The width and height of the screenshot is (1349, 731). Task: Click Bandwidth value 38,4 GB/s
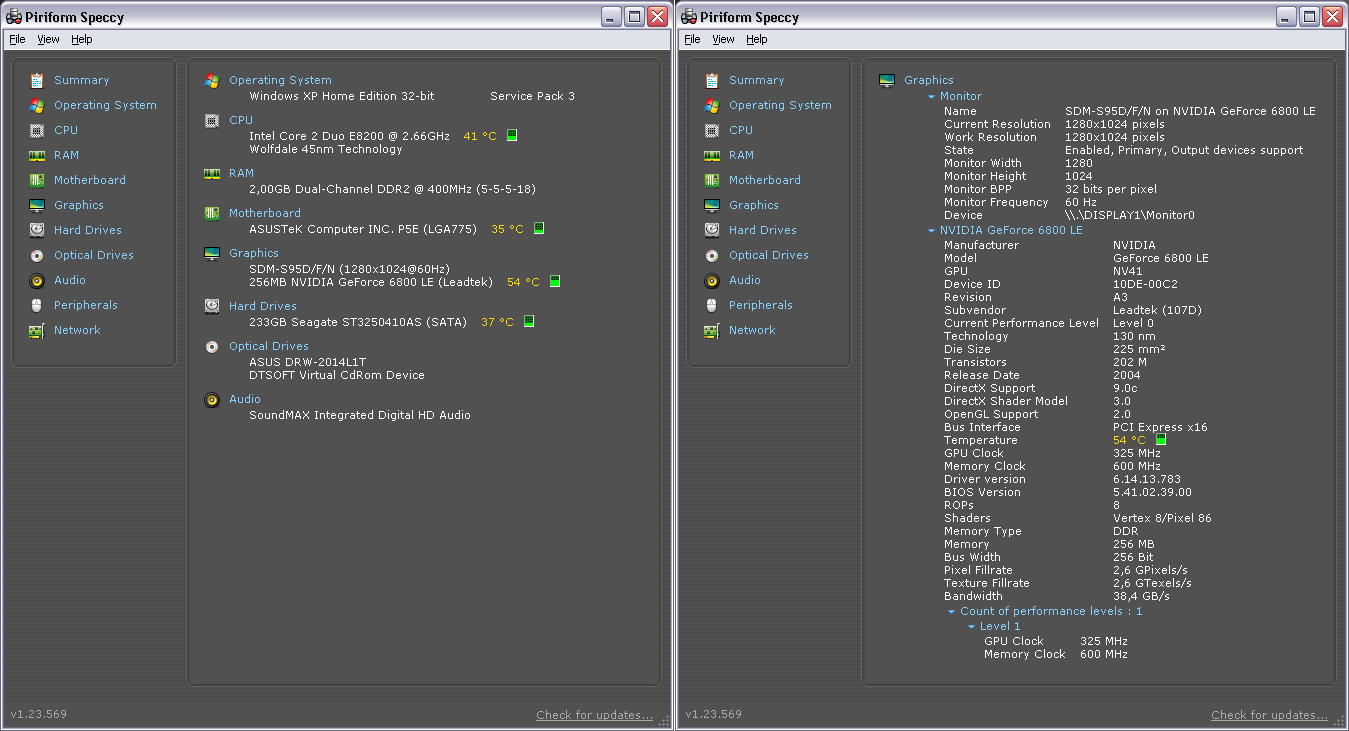coord(1141,596)
